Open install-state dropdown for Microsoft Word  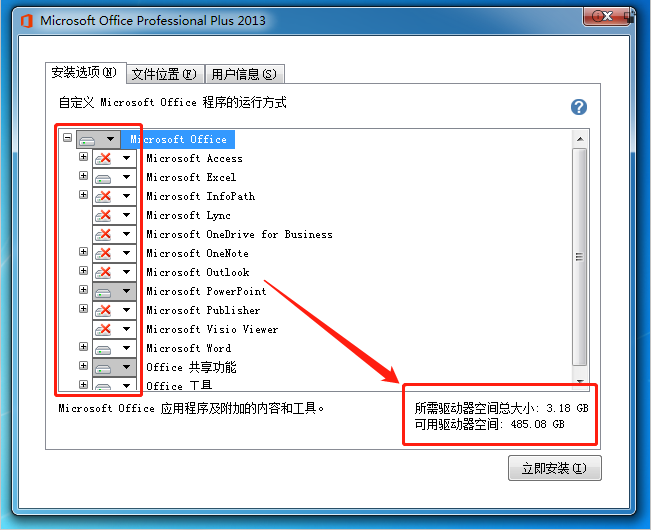pos(115,348)
